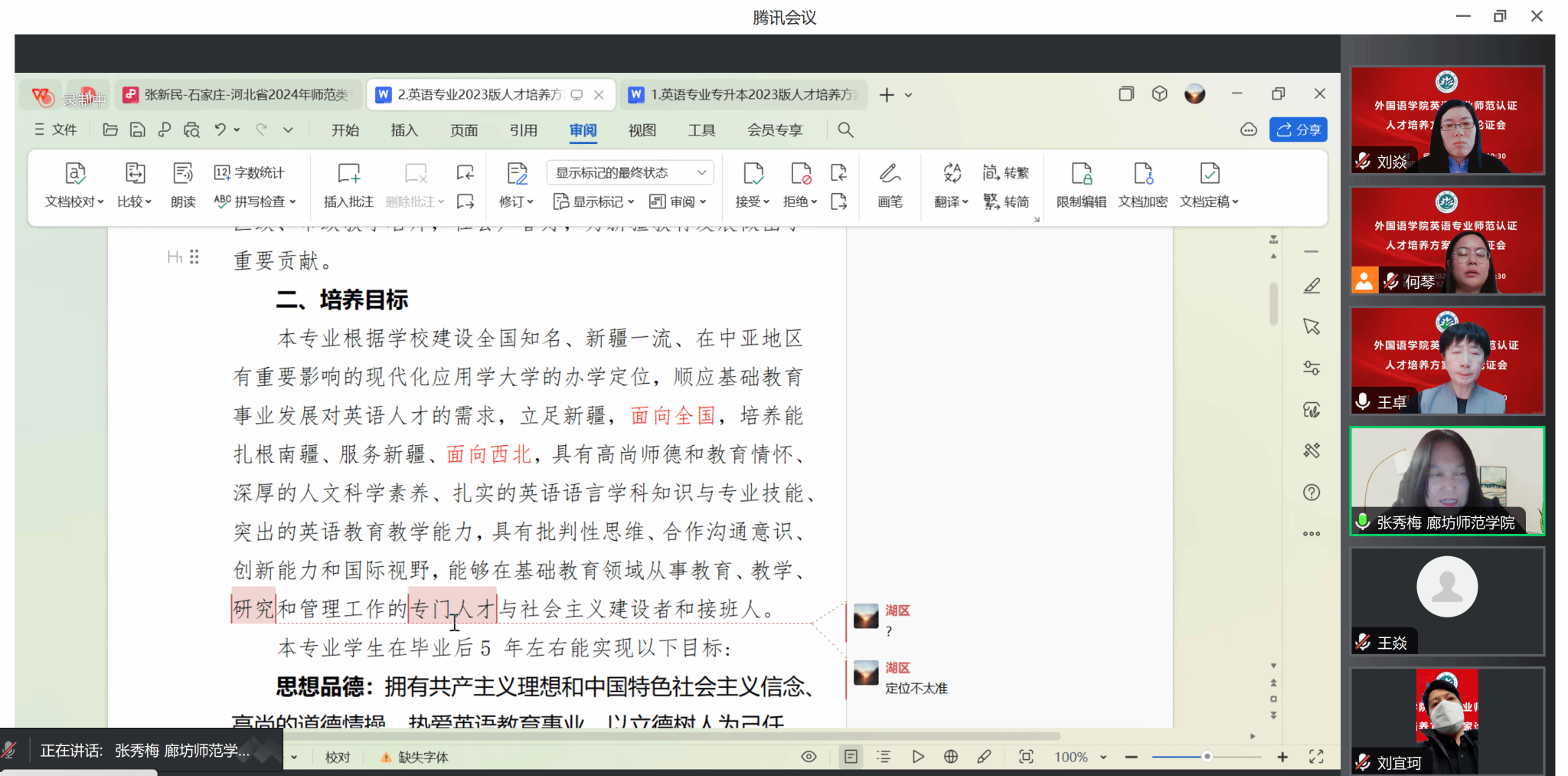The height and width of the screenshot is (776, 1568).
Task: Expand the 修订 track changes dropdown
Action: (x=517, y=201)
